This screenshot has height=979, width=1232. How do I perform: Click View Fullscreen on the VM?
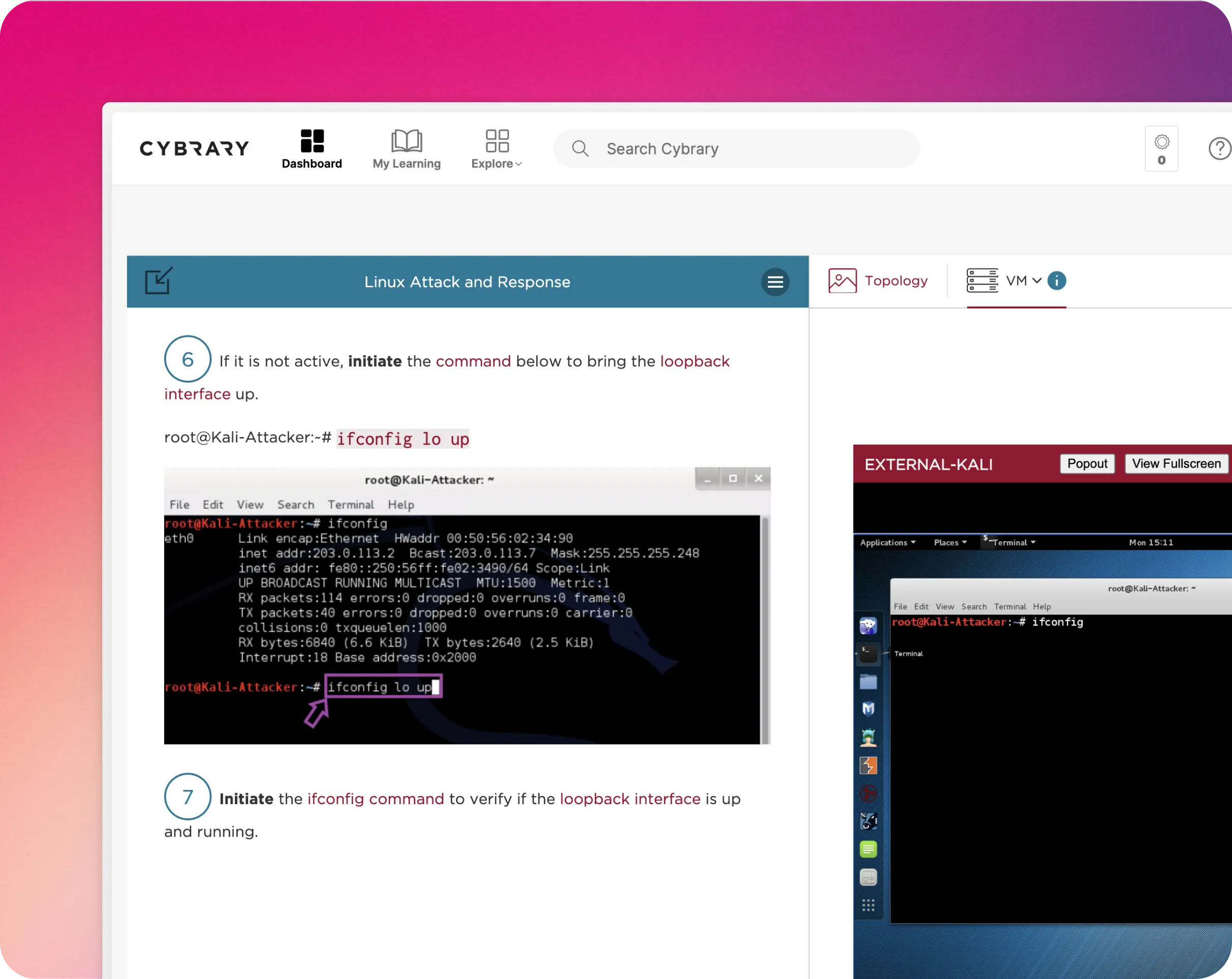(x=1176, y=464)
